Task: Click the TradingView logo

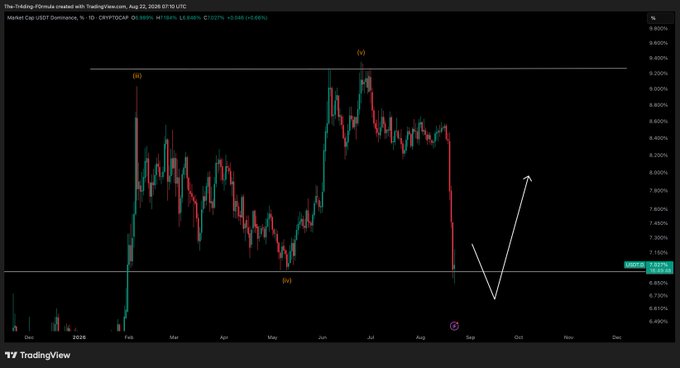Action: pyautogui.click(x=38, y=355)
